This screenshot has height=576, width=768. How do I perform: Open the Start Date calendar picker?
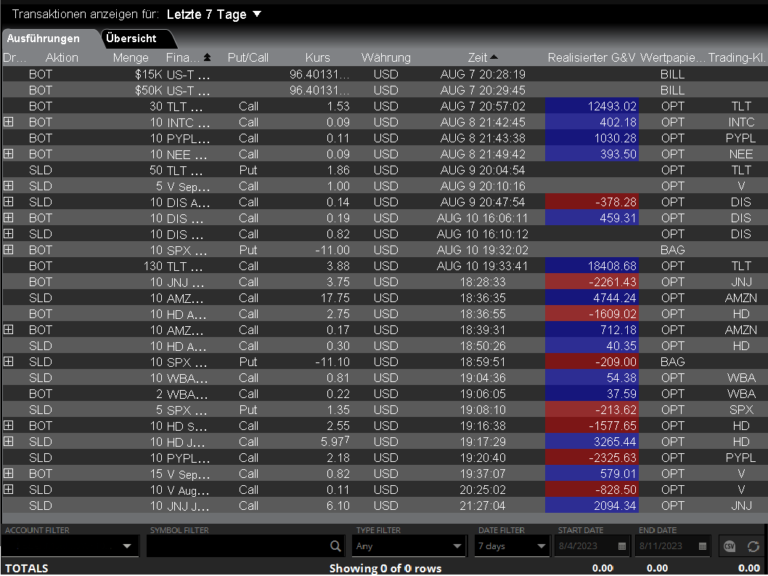[623, 546]
